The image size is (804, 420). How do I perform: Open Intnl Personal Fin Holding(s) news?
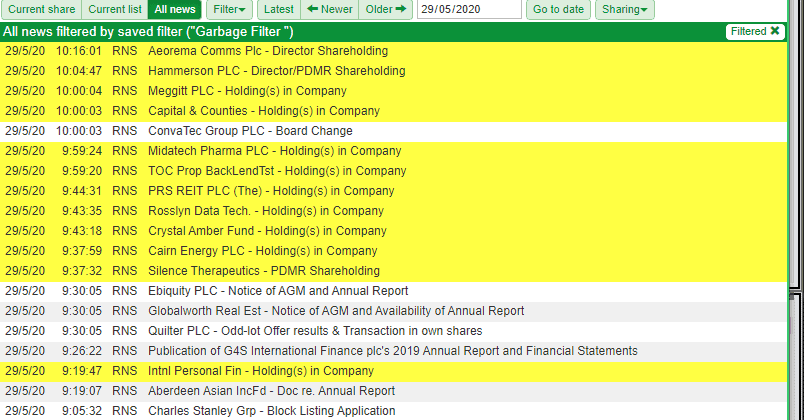coord(261,371)
